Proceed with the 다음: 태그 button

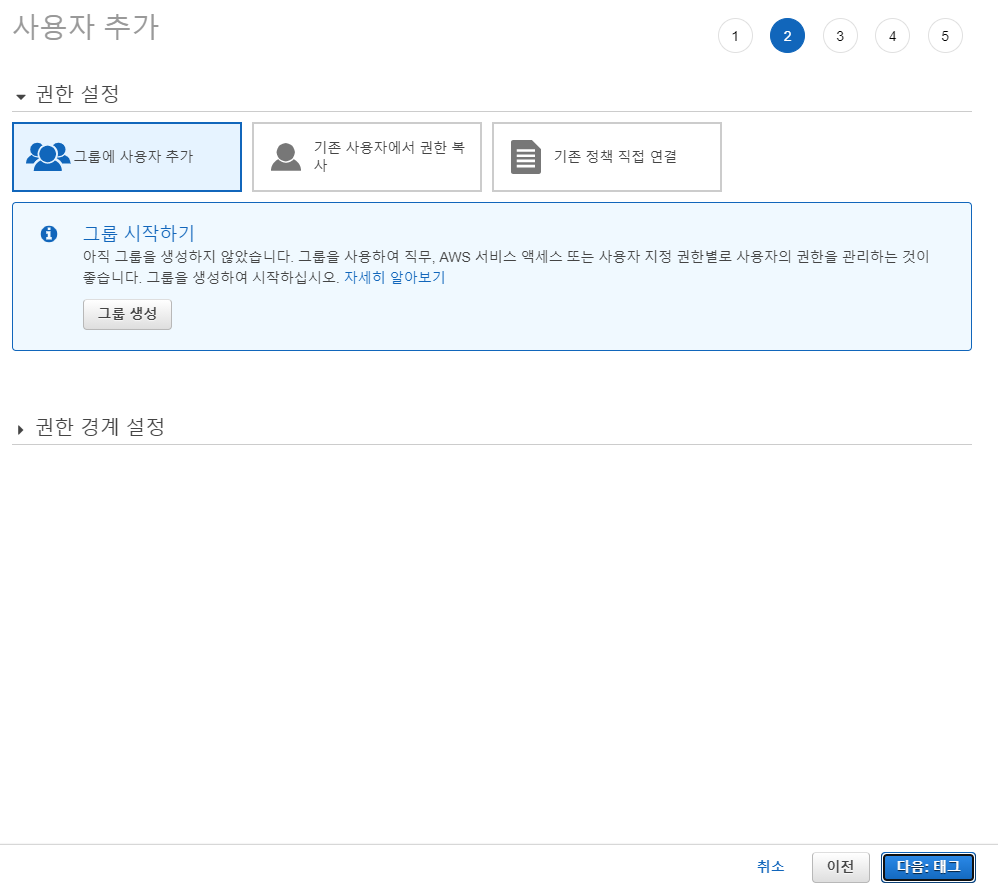click(927, 867)
